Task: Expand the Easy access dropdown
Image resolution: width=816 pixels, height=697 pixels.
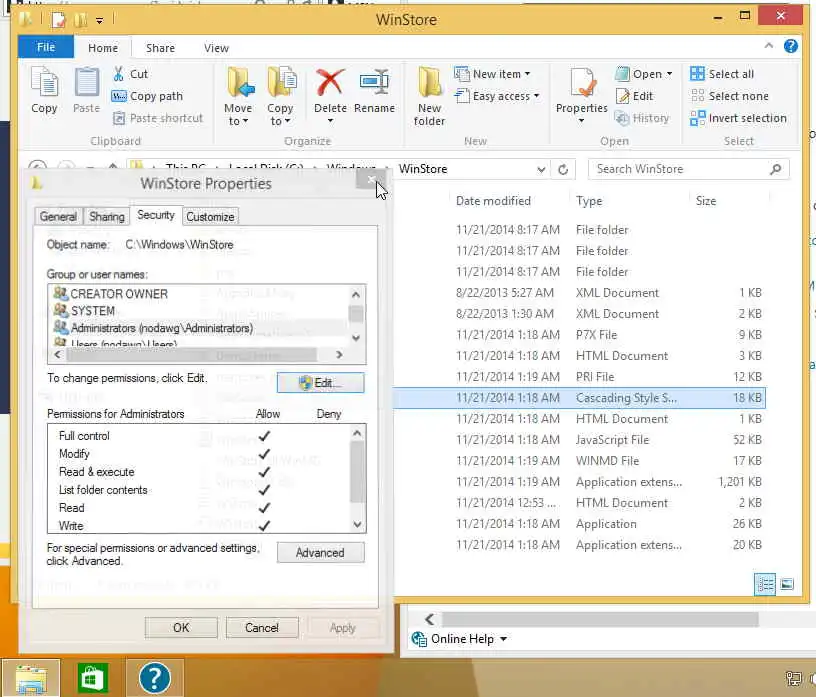Action: point(536,96)
